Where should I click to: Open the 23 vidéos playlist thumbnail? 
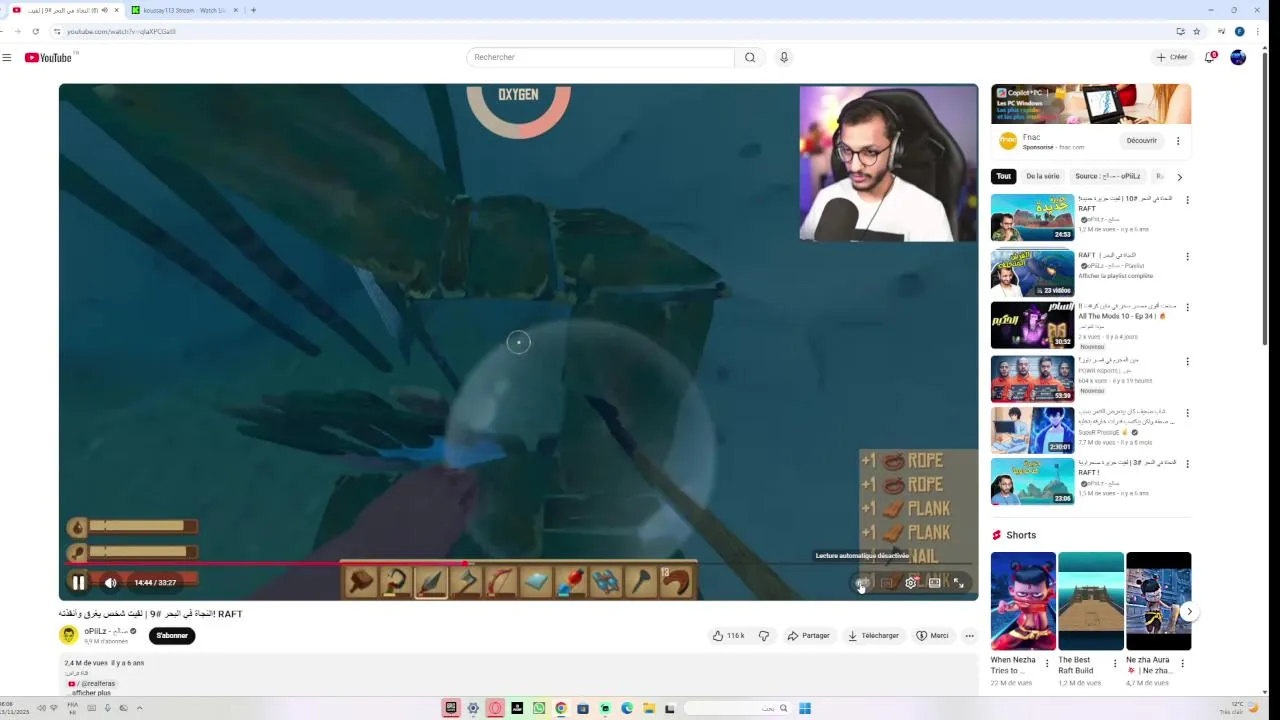[1032, 272]
